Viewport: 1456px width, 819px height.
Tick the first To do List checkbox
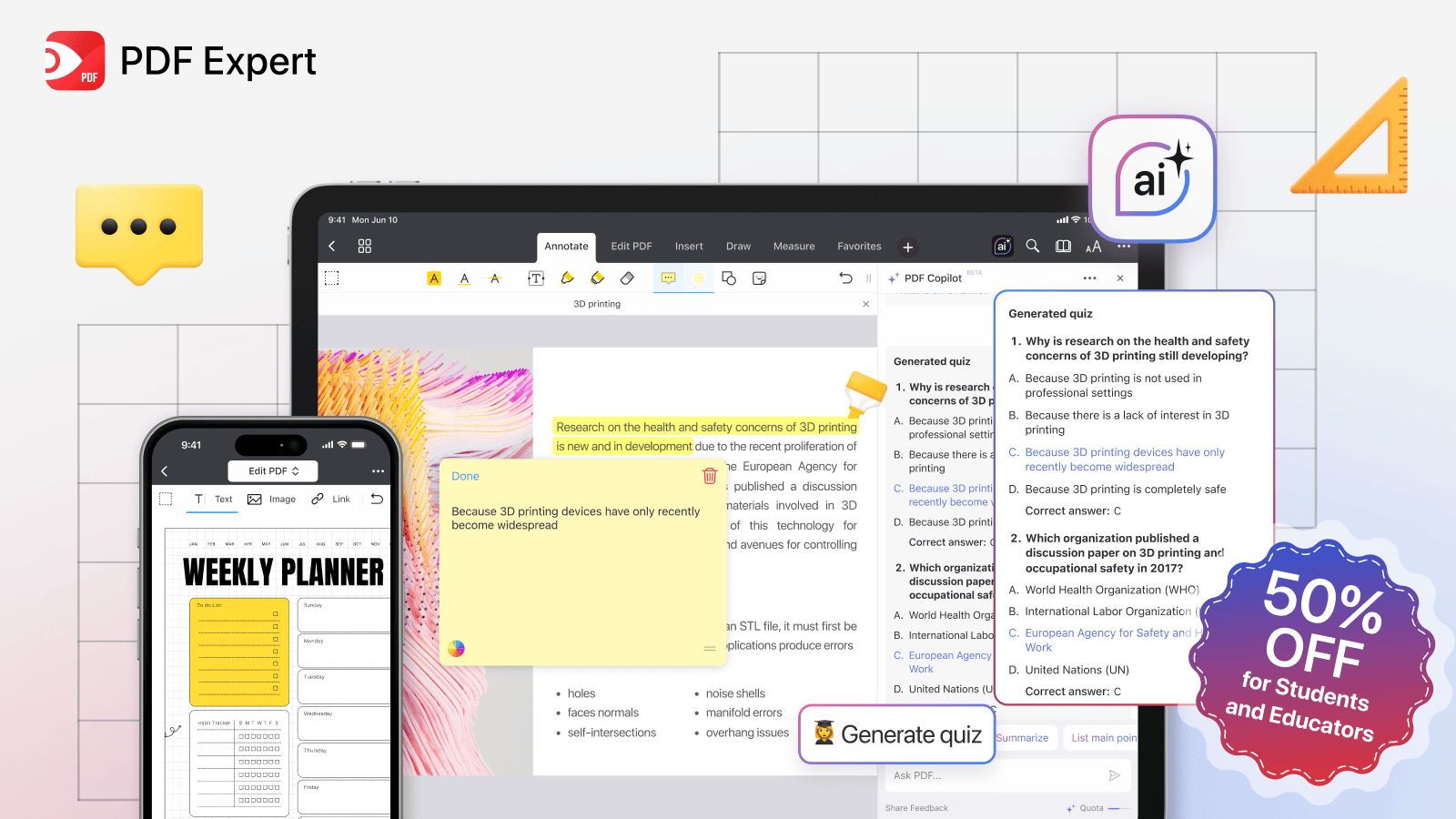click(x=275, y=614)
